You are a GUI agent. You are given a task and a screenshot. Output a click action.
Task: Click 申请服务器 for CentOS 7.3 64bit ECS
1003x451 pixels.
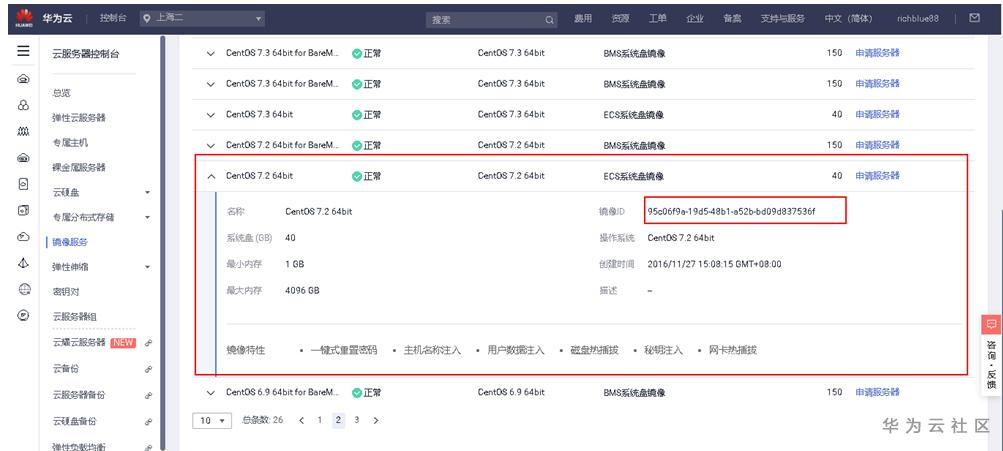tap(877, 115)
